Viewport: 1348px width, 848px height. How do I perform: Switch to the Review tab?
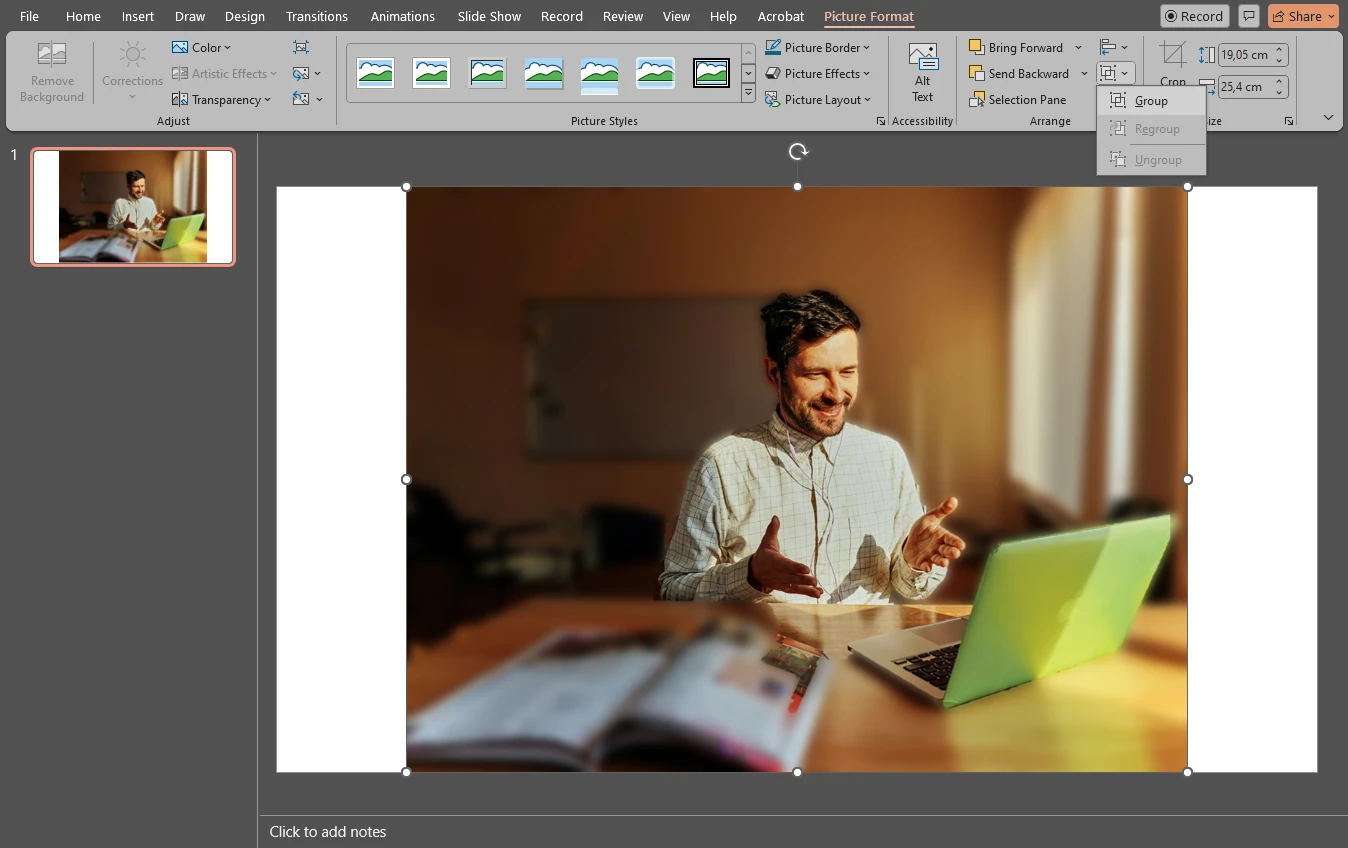[x=623, y=16]
